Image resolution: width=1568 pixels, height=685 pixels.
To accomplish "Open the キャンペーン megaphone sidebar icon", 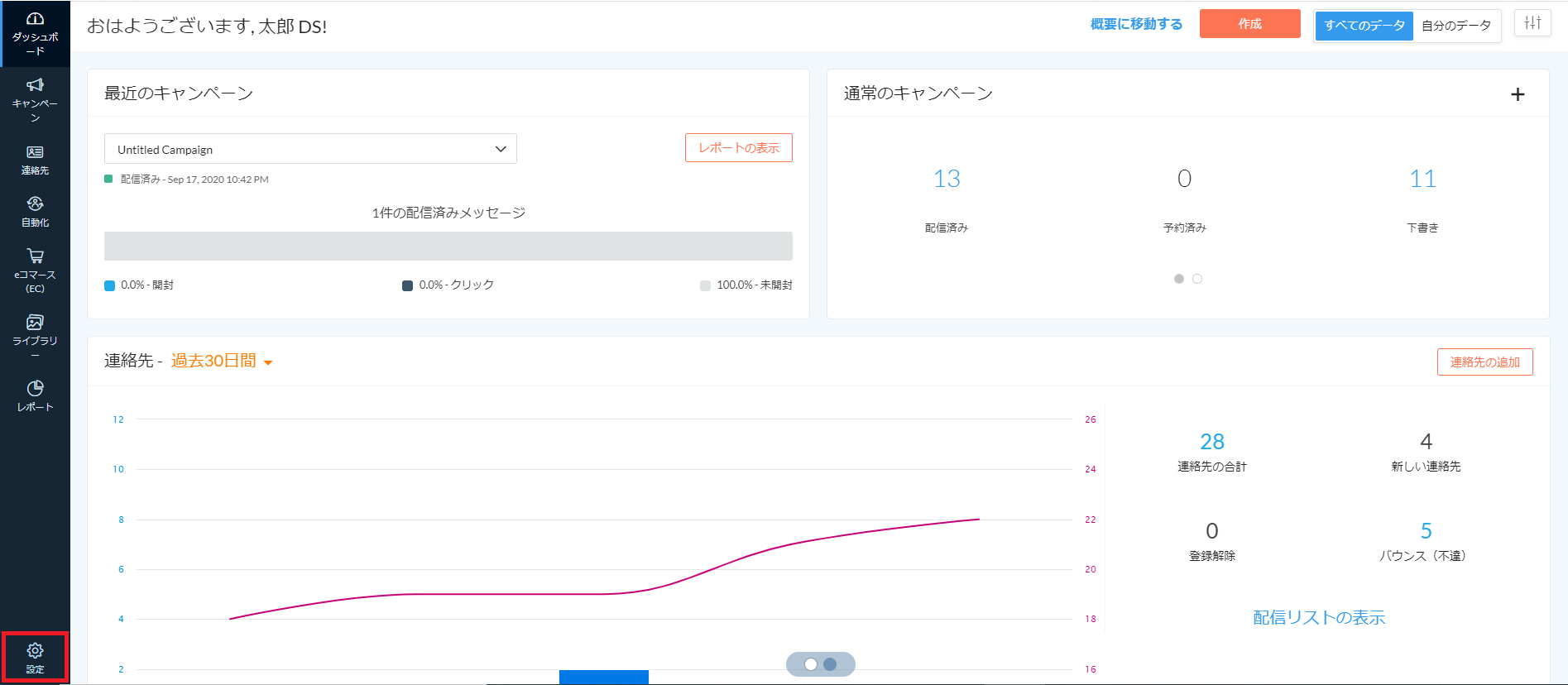I will [x=35, y=99].
